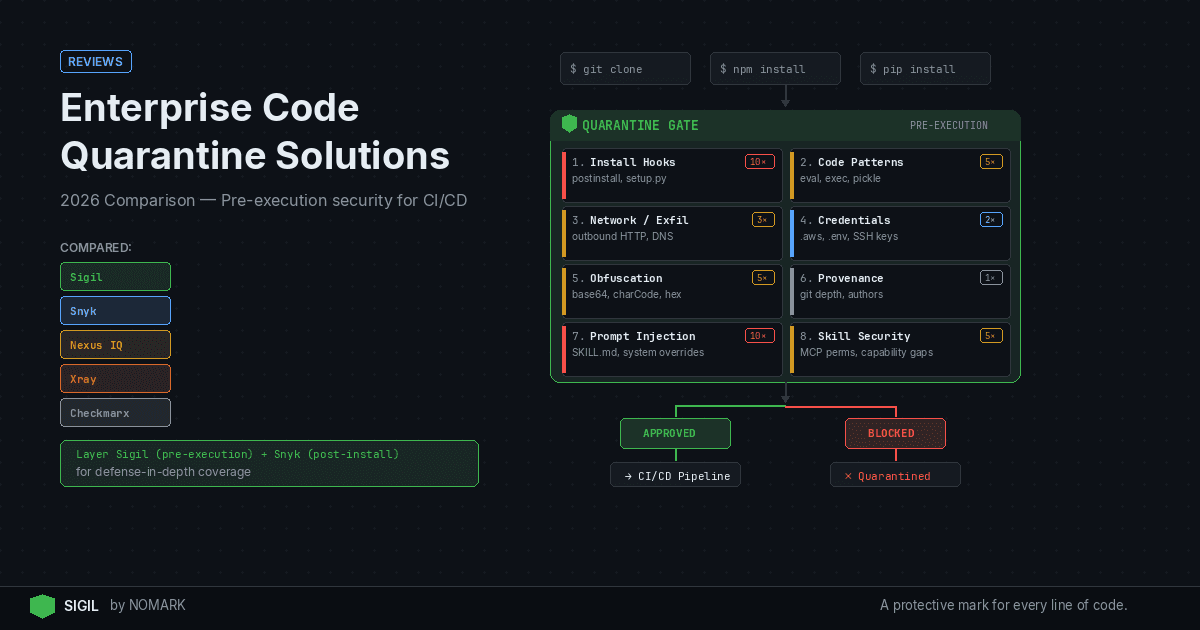Click the green shield icon beside QUARANTINE GATE

coord(569,124)
